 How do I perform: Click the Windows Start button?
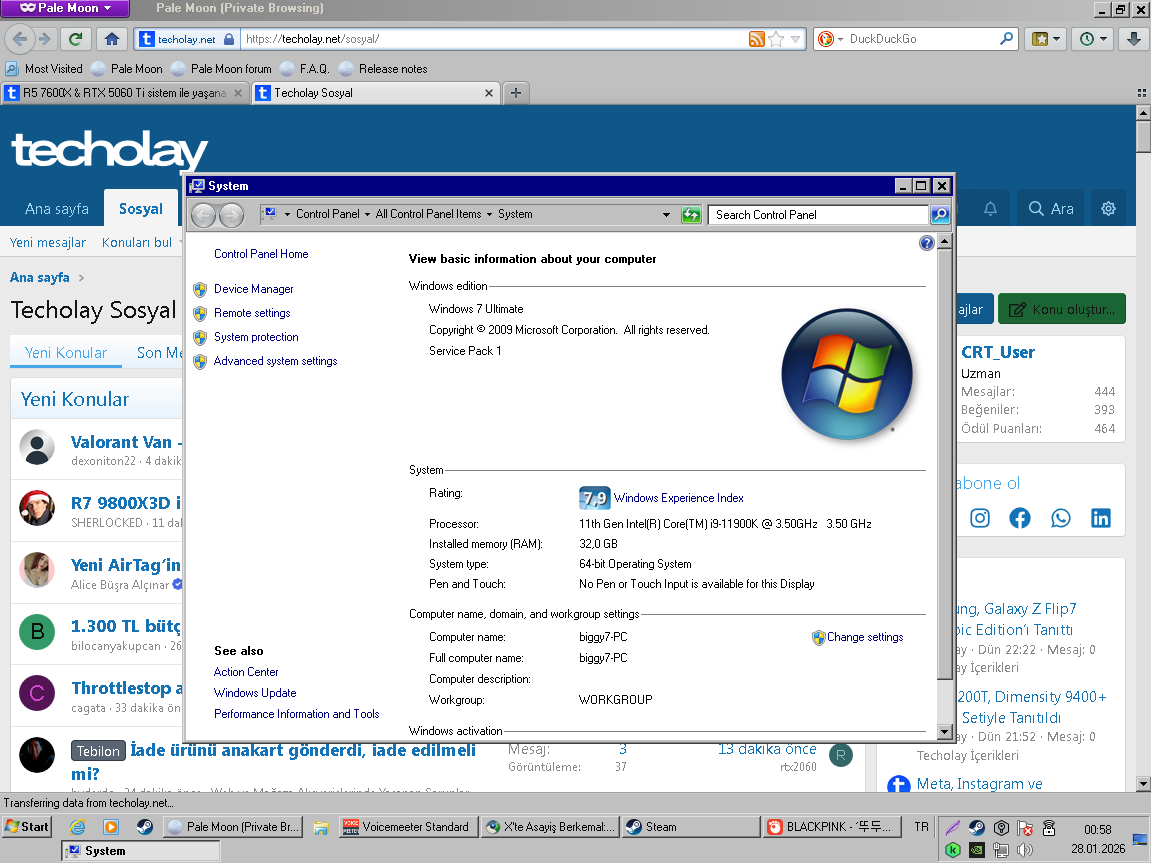click(x=27, y=827)
